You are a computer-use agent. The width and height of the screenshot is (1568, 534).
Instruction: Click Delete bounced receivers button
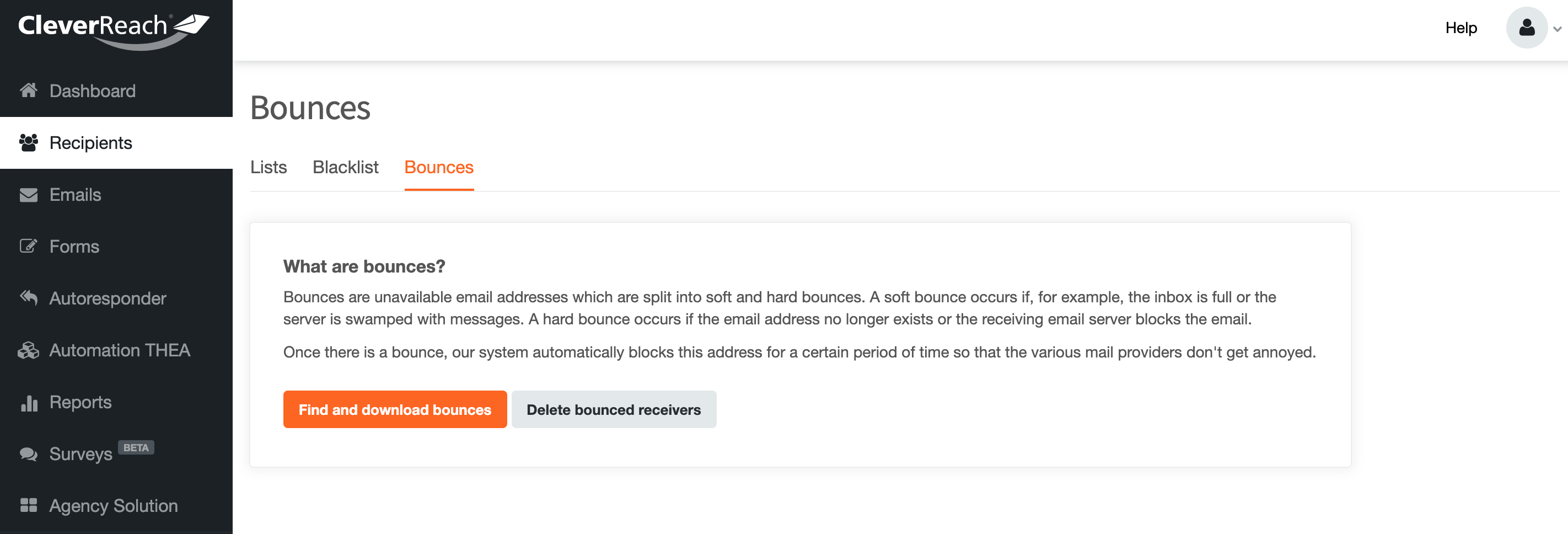click(614, 410)
